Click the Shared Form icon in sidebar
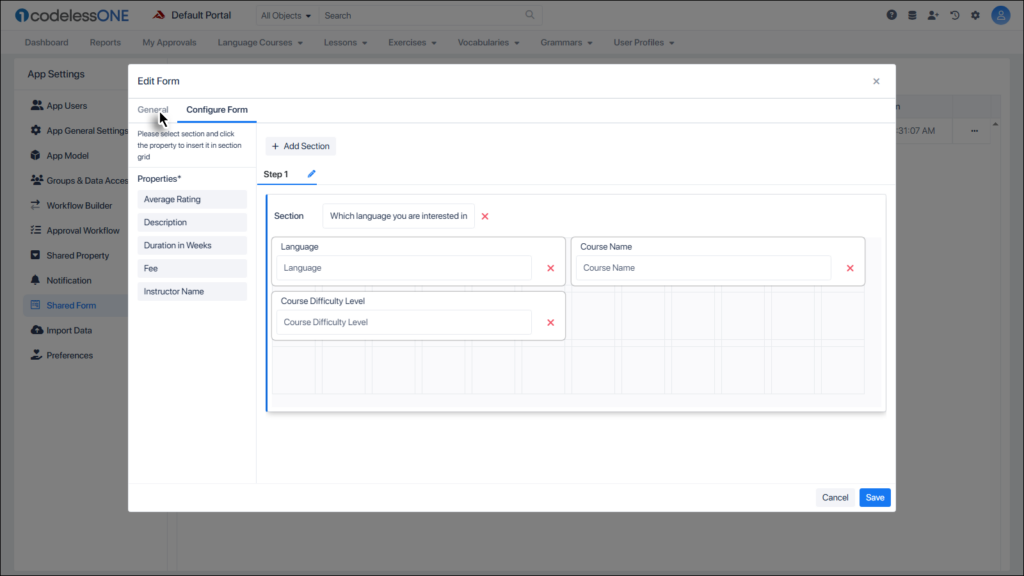 pyautogui.click(x=35, y=305)
